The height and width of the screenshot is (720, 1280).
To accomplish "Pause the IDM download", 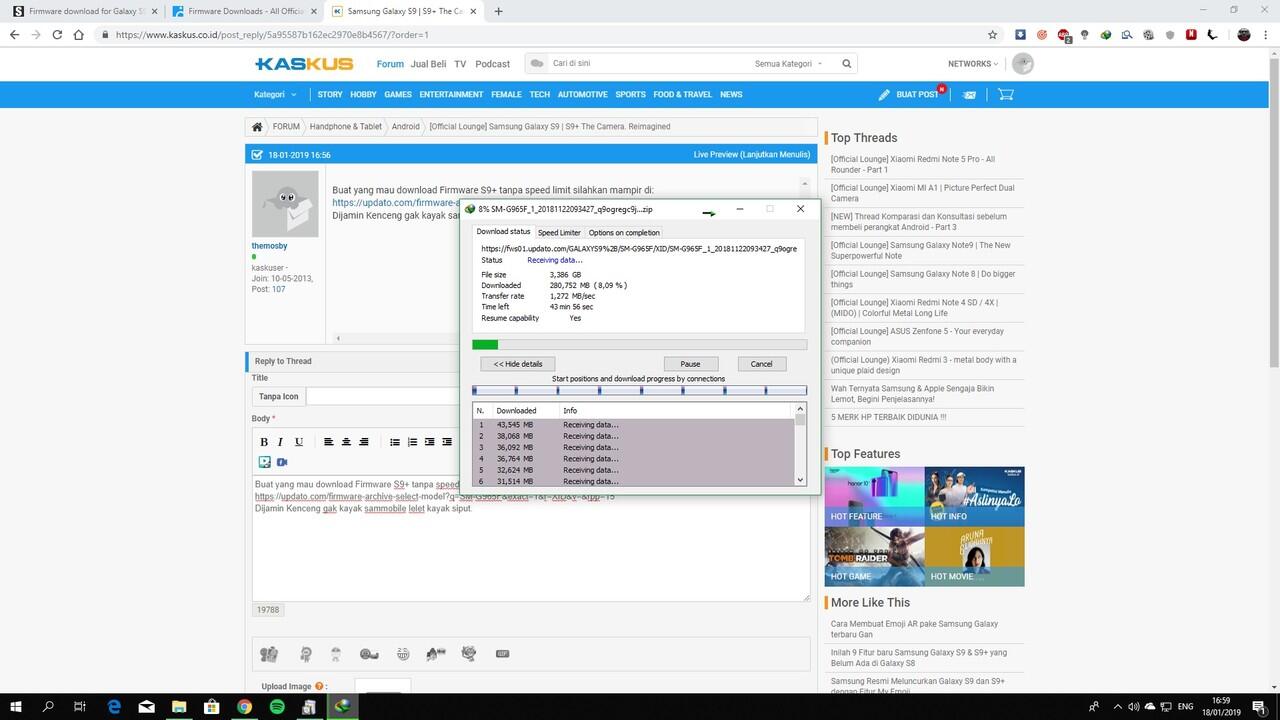I will [690, 364].
